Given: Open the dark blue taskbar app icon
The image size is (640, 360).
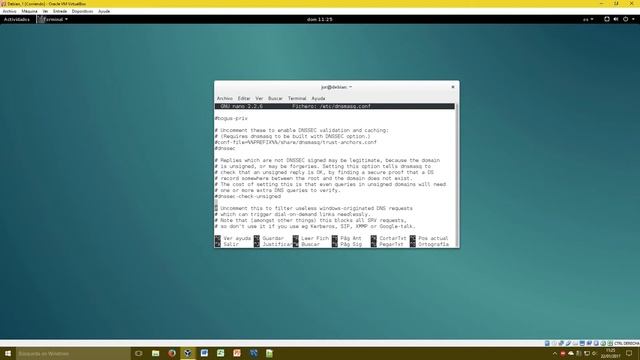Looking at the screenshot, I should coord(253,353).
